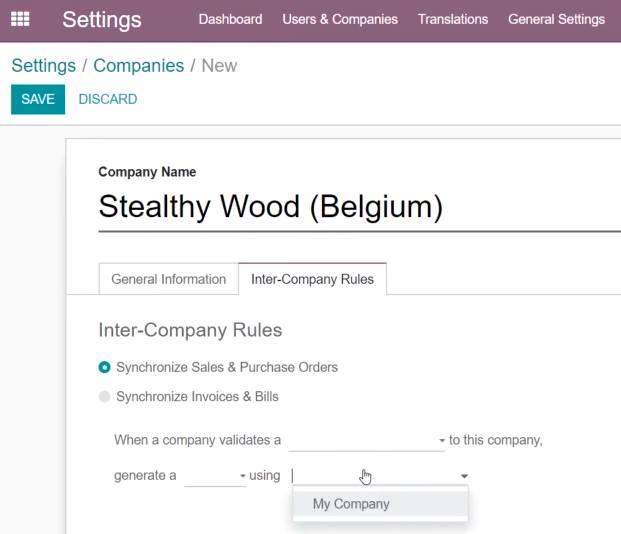621x534 pixels.
Task: Go to the Settings breadcrumb link
Action: point(44,65)
